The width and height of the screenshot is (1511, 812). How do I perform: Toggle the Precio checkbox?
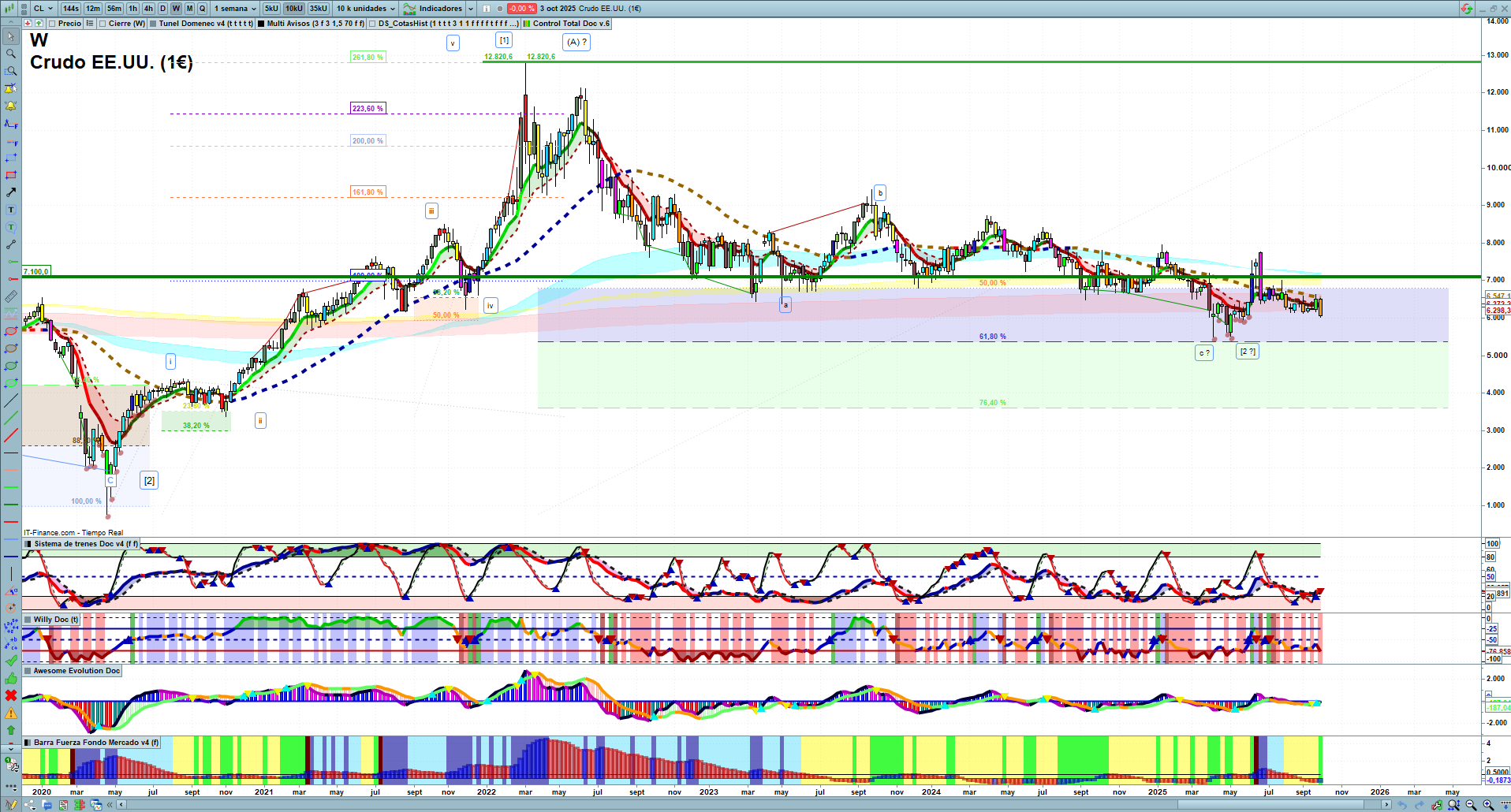point(52,24)
